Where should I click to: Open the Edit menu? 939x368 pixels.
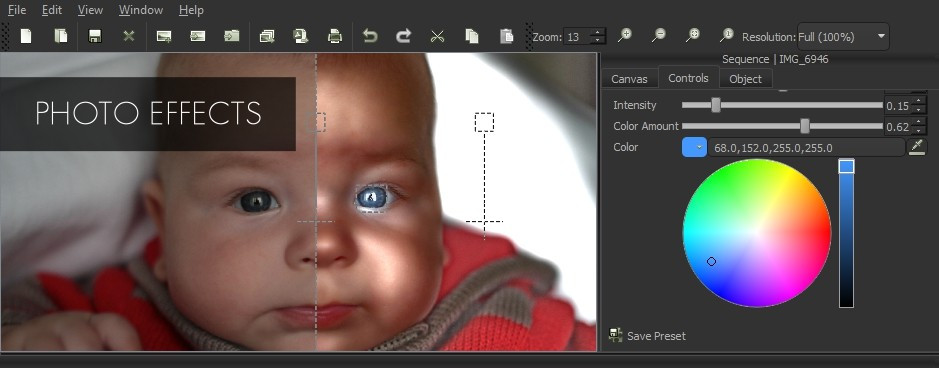tap(52, 10)
